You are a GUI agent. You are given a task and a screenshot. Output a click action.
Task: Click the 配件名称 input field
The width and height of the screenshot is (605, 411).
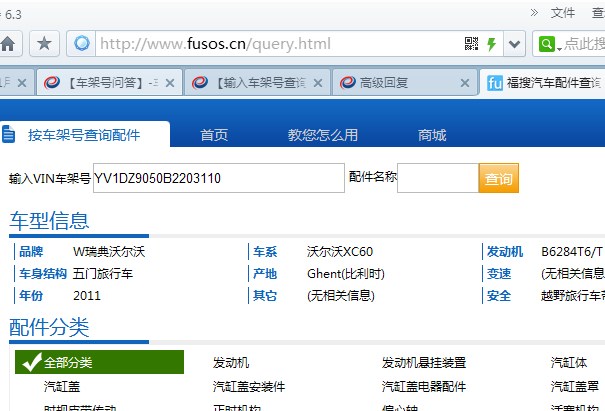point(438,178)
